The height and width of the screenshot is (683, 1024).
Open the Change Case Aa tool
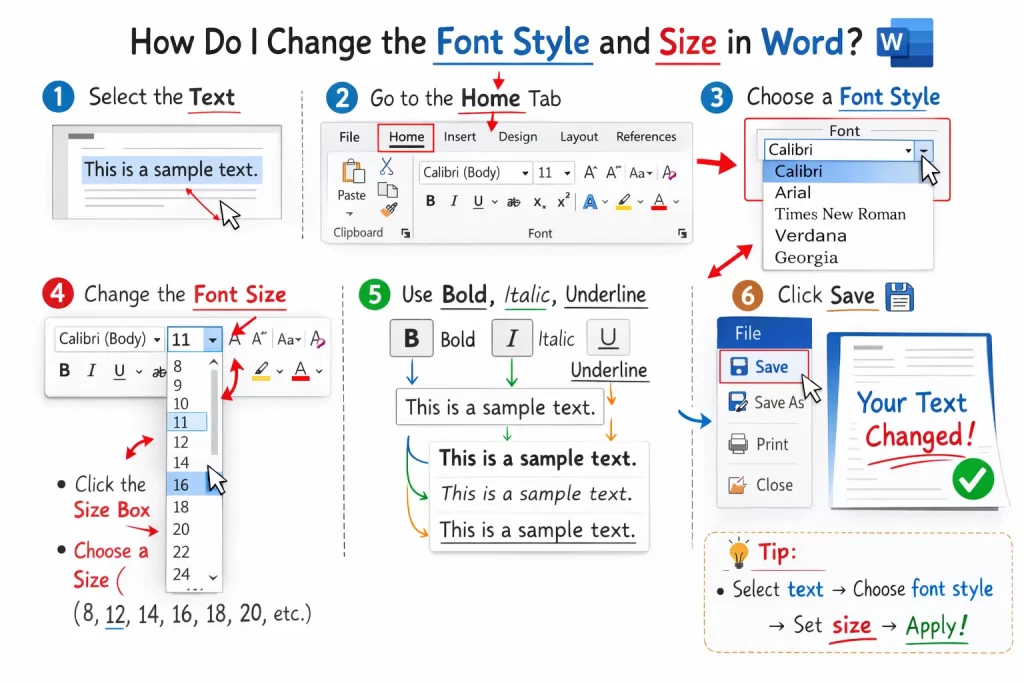click(x=639, y=173)
